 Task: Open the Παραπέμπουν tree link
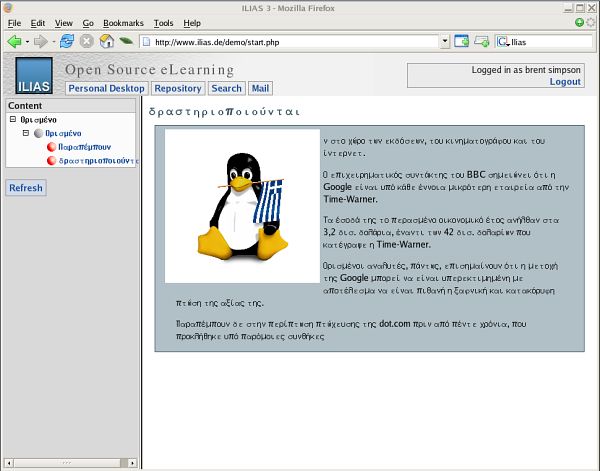pyautogui.click(x=85, y=147)
